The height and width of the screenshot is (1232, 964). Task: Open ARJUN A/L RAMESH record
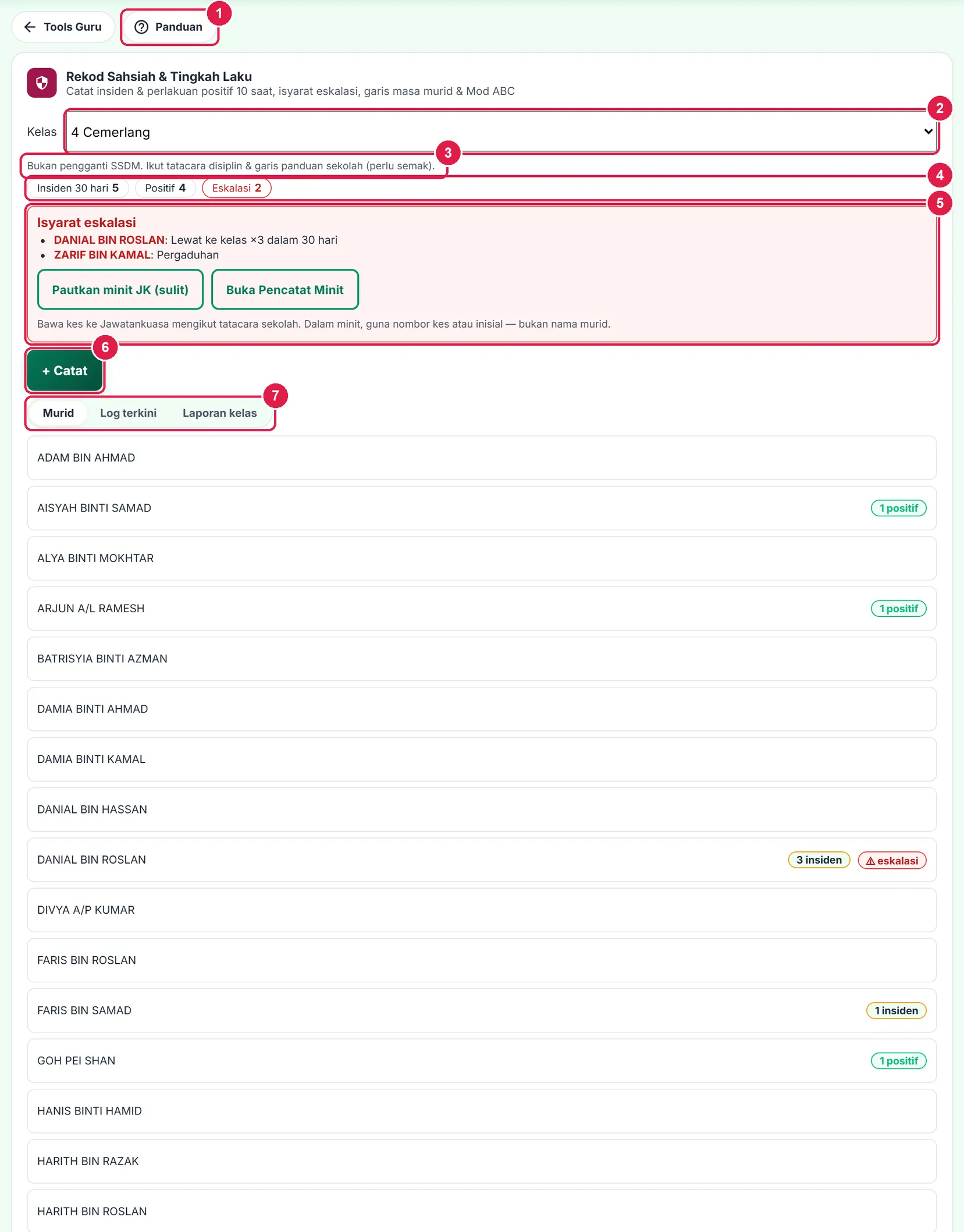coord(482,609)
